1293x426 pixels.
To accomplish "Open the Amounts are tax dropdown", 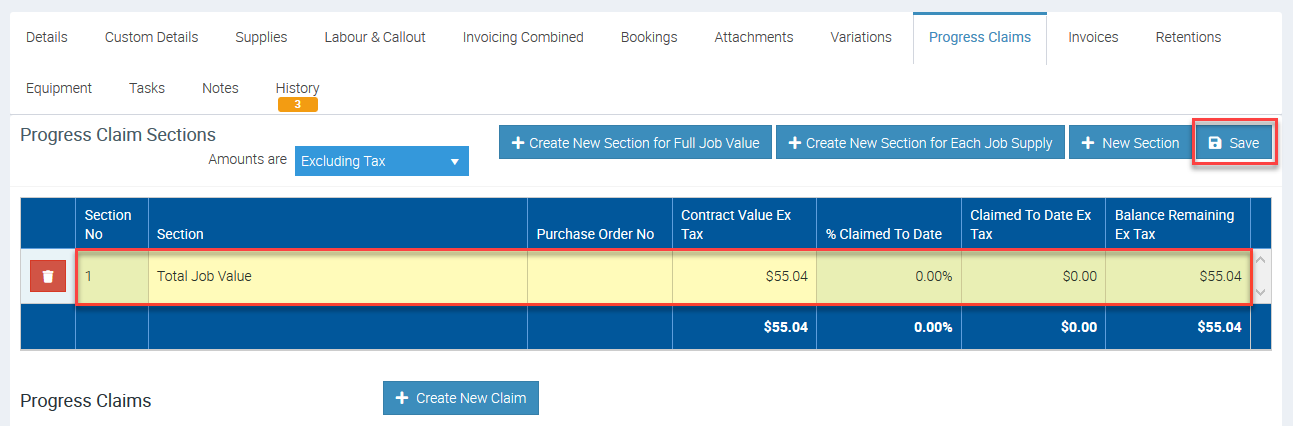I will click(x=381, y=161).
